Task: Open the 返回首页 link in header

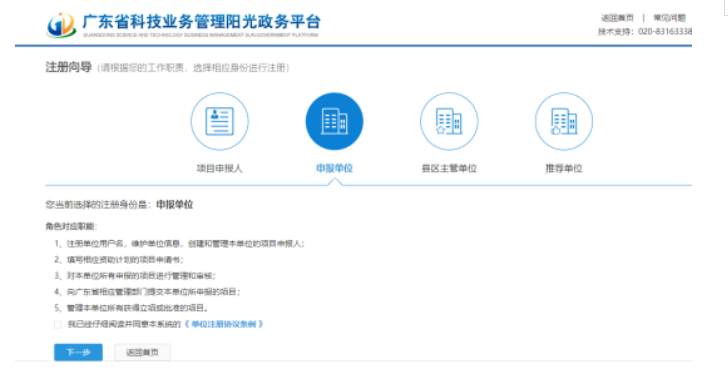Action: [x=618, y=18]
